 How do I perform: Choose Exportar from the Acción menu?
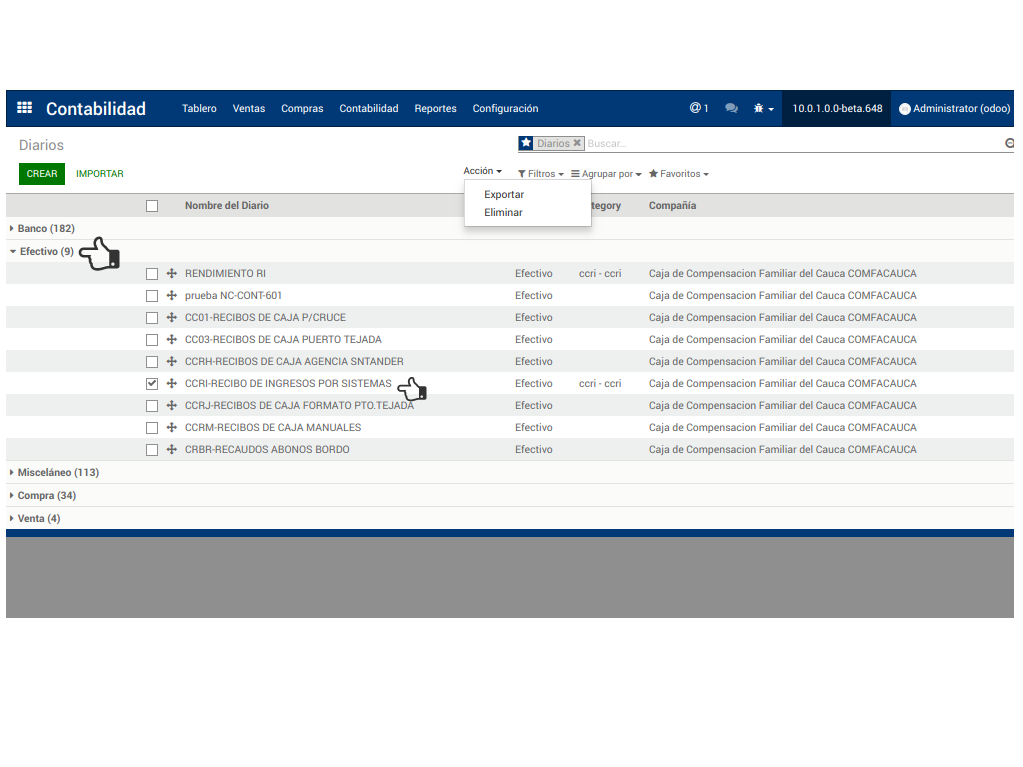[x=504, y=195]
